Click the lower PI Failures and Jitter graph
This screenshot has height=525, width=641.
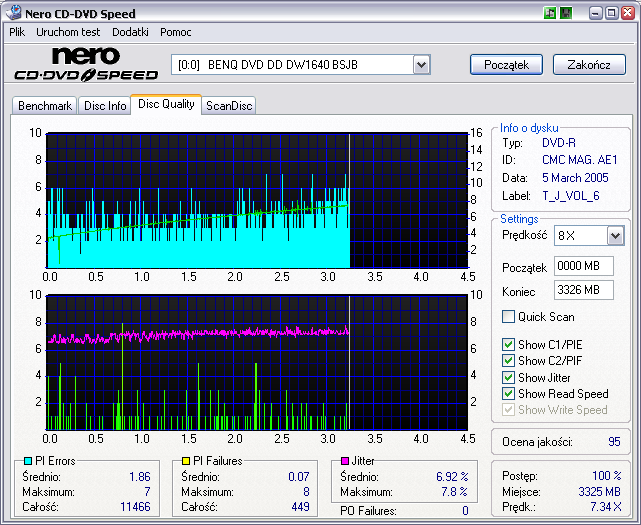pyautogui.click(x=257, y=362)
